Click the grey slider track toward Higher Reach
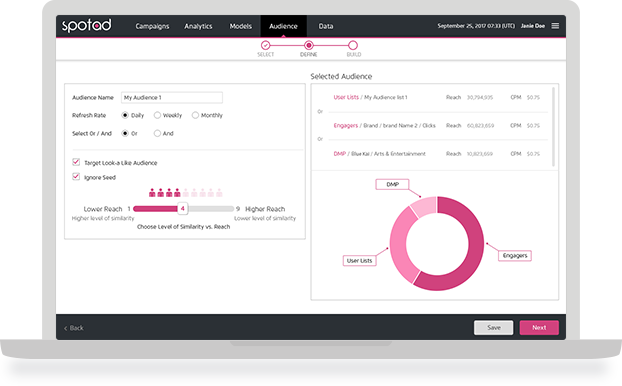The width and height of the screenshot is (622, 386). [211, 209]
